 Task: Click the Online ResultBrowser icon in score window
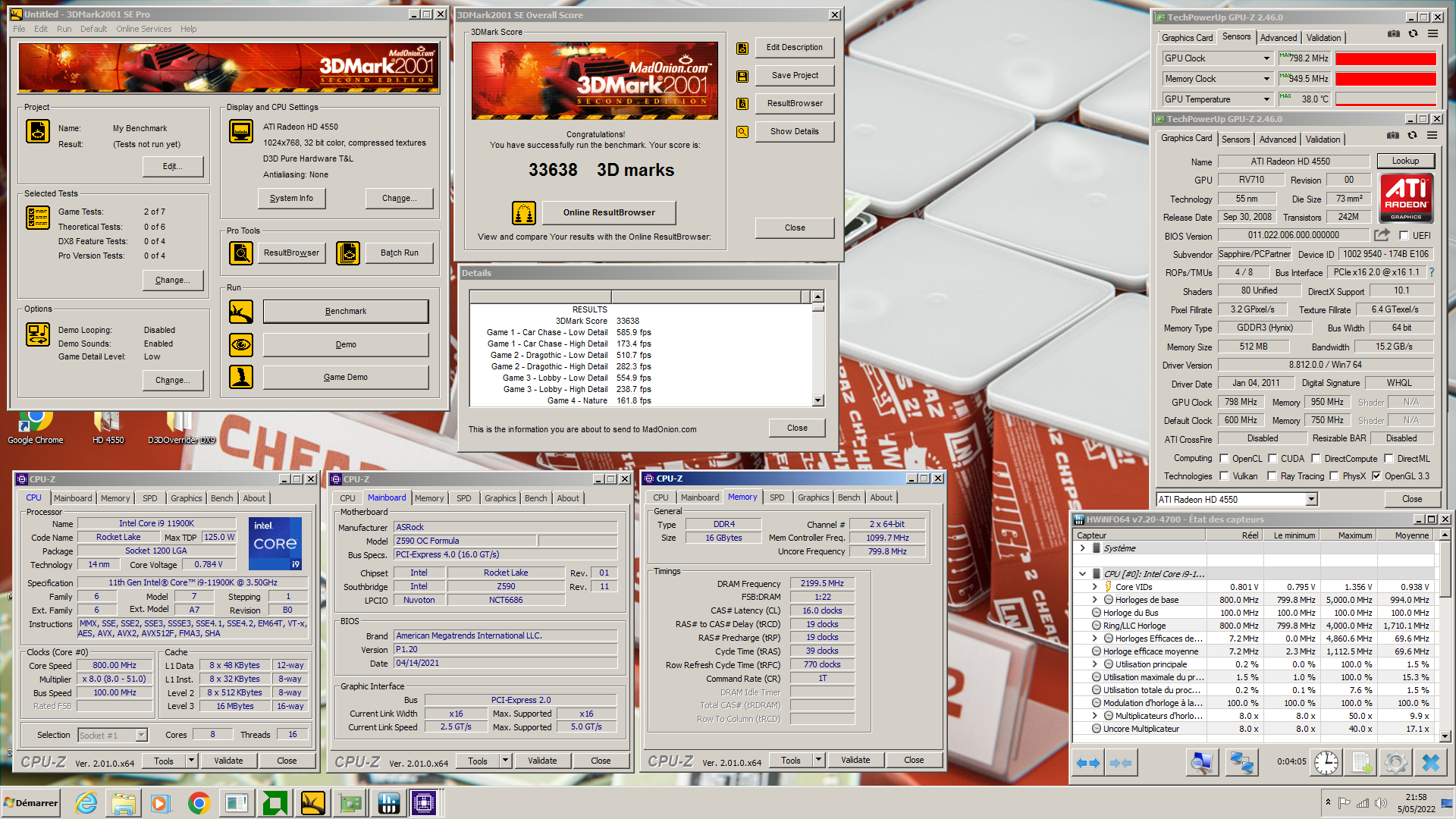(524, 213)
